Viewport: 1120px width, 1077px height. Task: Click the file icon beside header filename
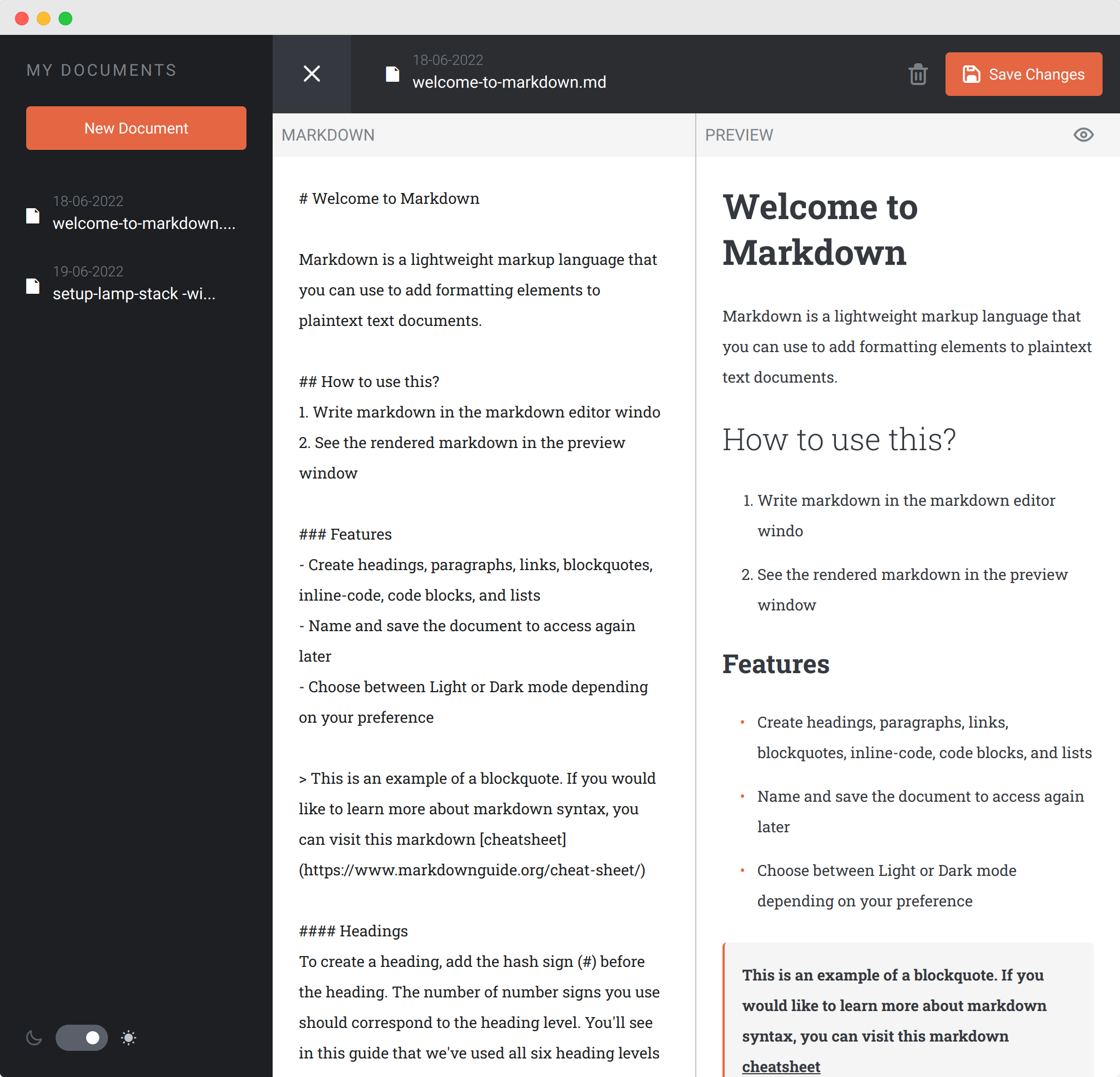[392, 74]
